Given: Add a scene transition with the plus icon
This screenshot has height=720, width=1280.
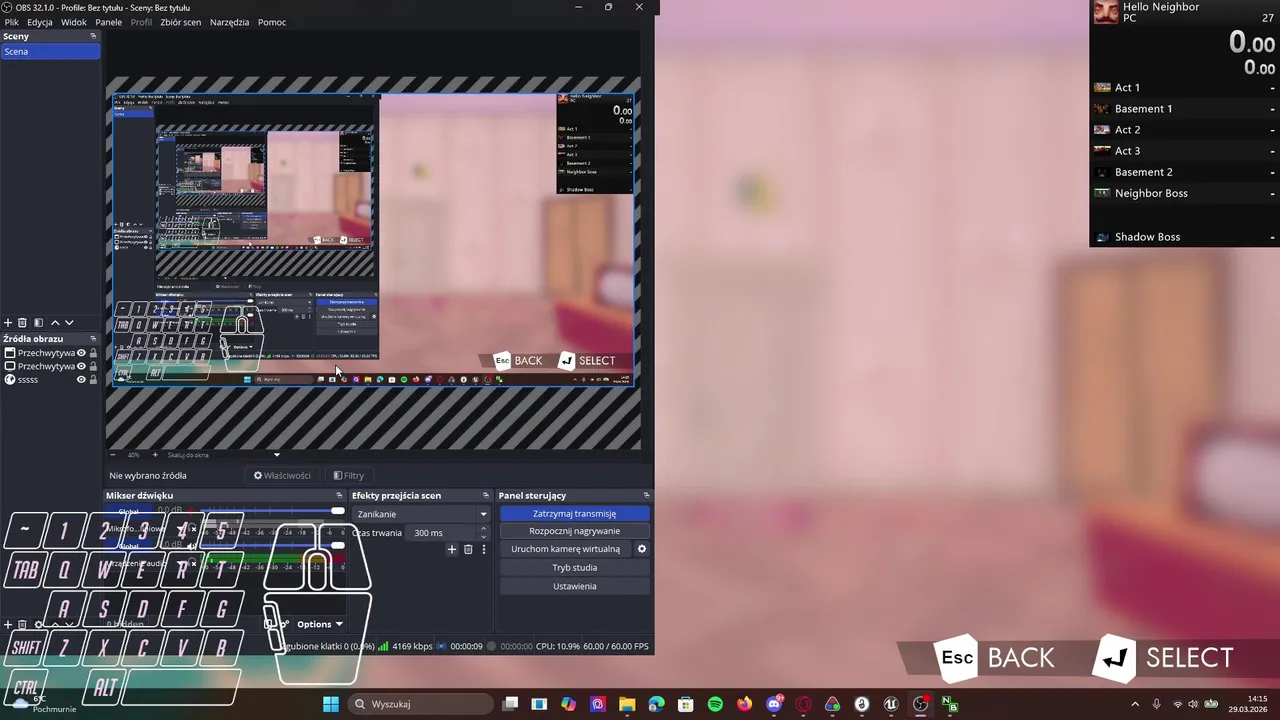Looking at the screenshot, I should pos(452,549).
